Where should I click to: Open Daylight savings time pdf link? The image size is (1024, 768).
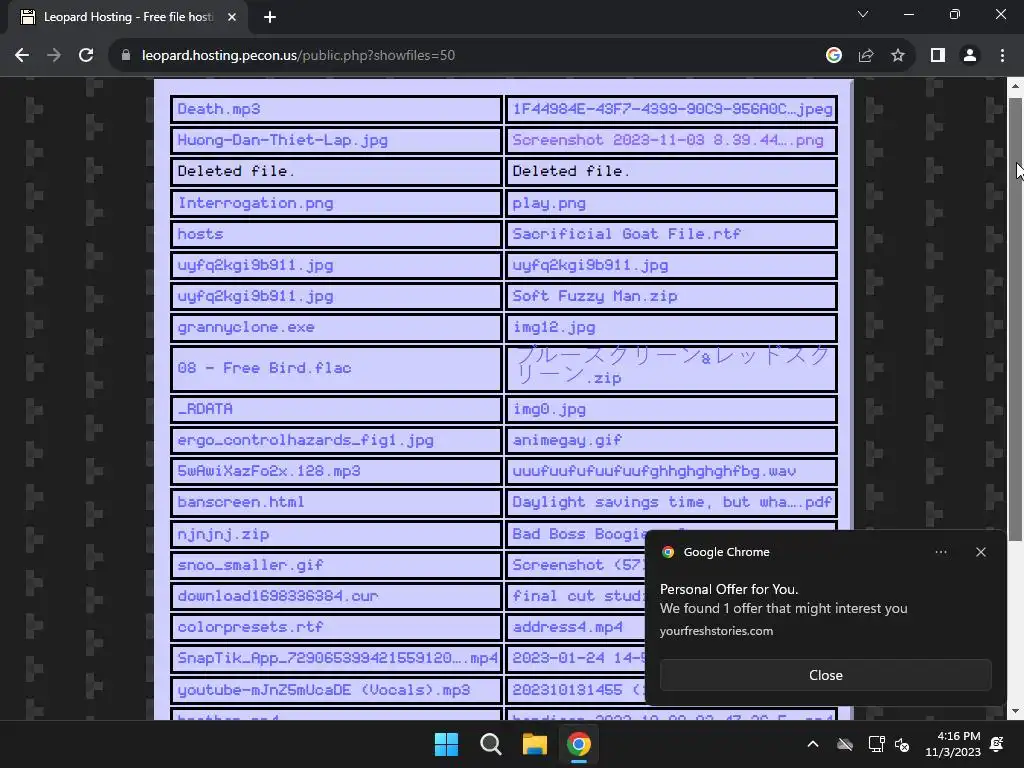(x=672, y=502)
